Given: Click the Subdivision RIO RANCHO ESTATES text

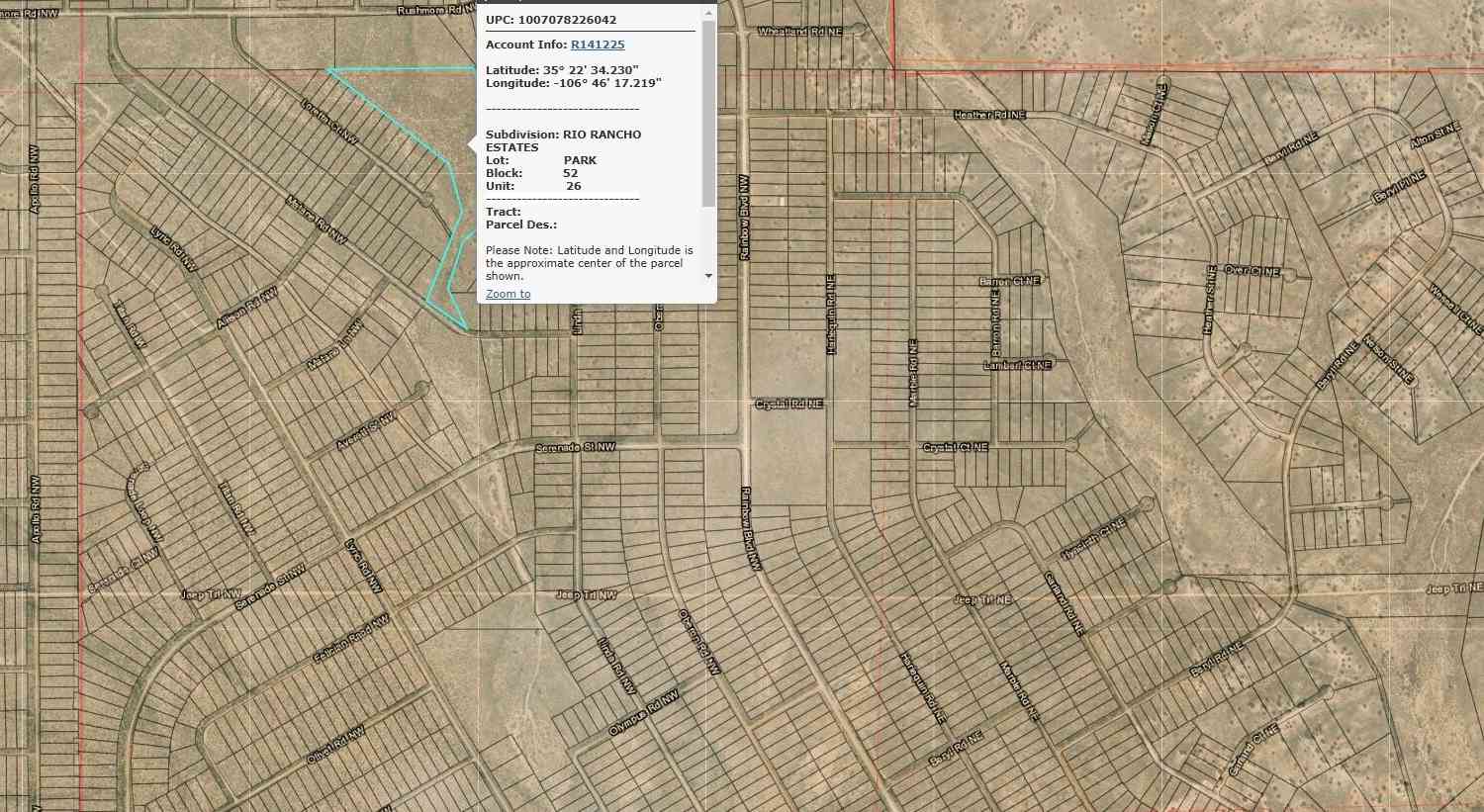Looking at the screenshot, I should tap(564, 140).
